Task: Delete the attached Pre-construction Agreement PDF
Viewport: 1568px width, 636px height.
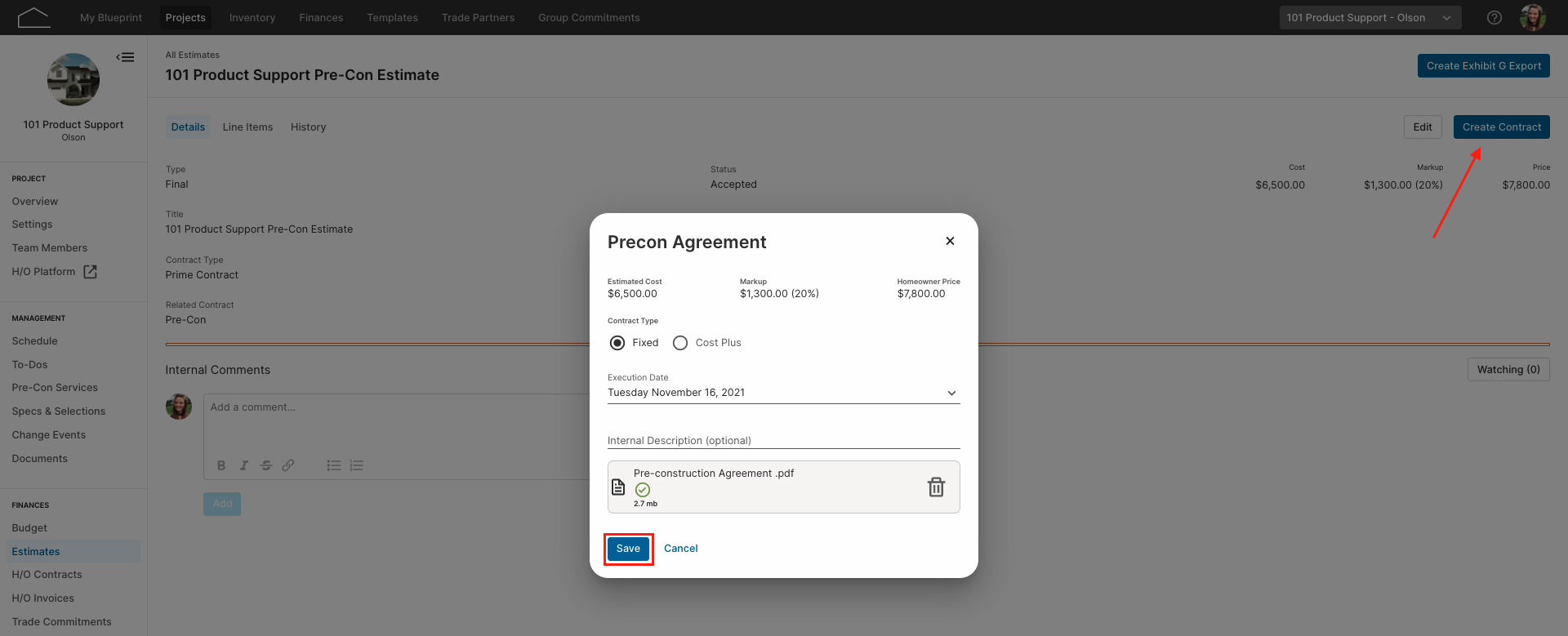Action: pos(936,487)
